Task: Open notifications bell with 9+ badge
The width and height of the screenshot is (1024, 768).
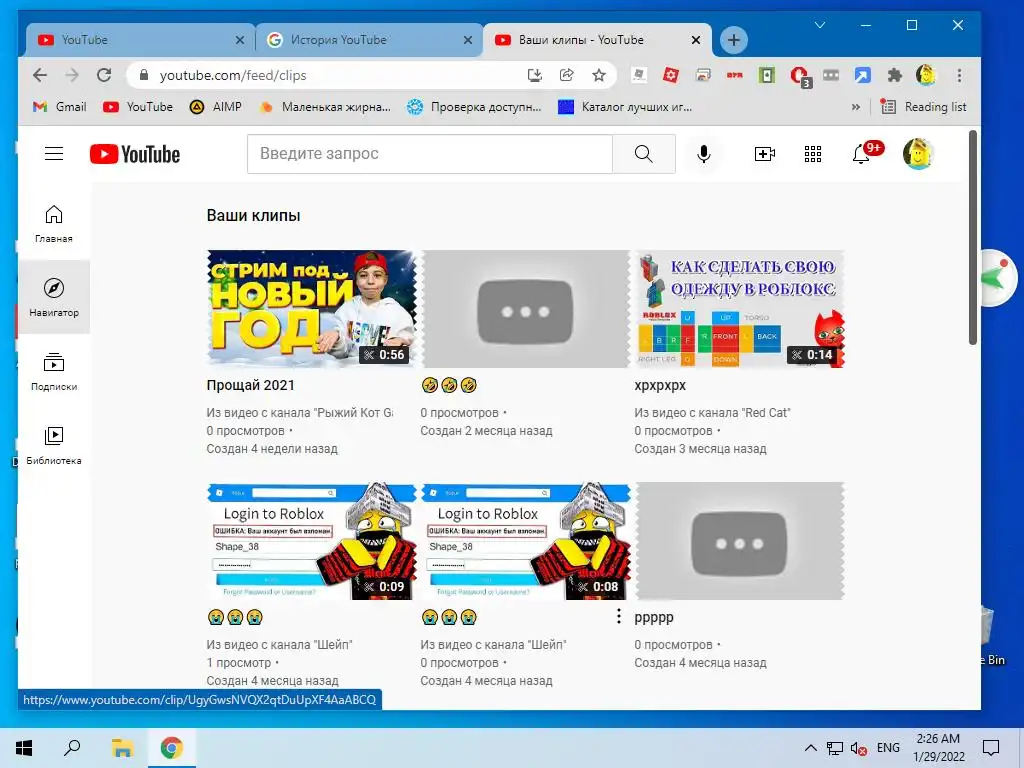Action: pyautogui.click(x=863, y=153)
